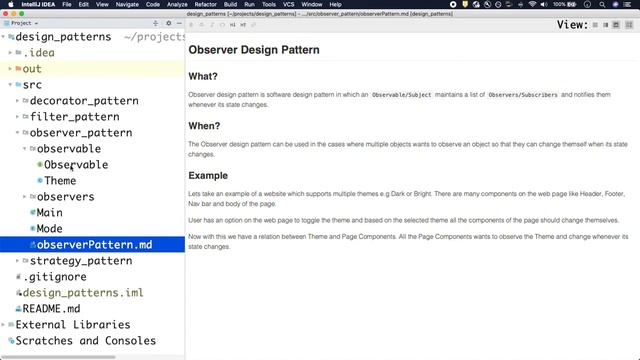
Task: Click the 'When?' heading in preview
Action: click(204, 126)
